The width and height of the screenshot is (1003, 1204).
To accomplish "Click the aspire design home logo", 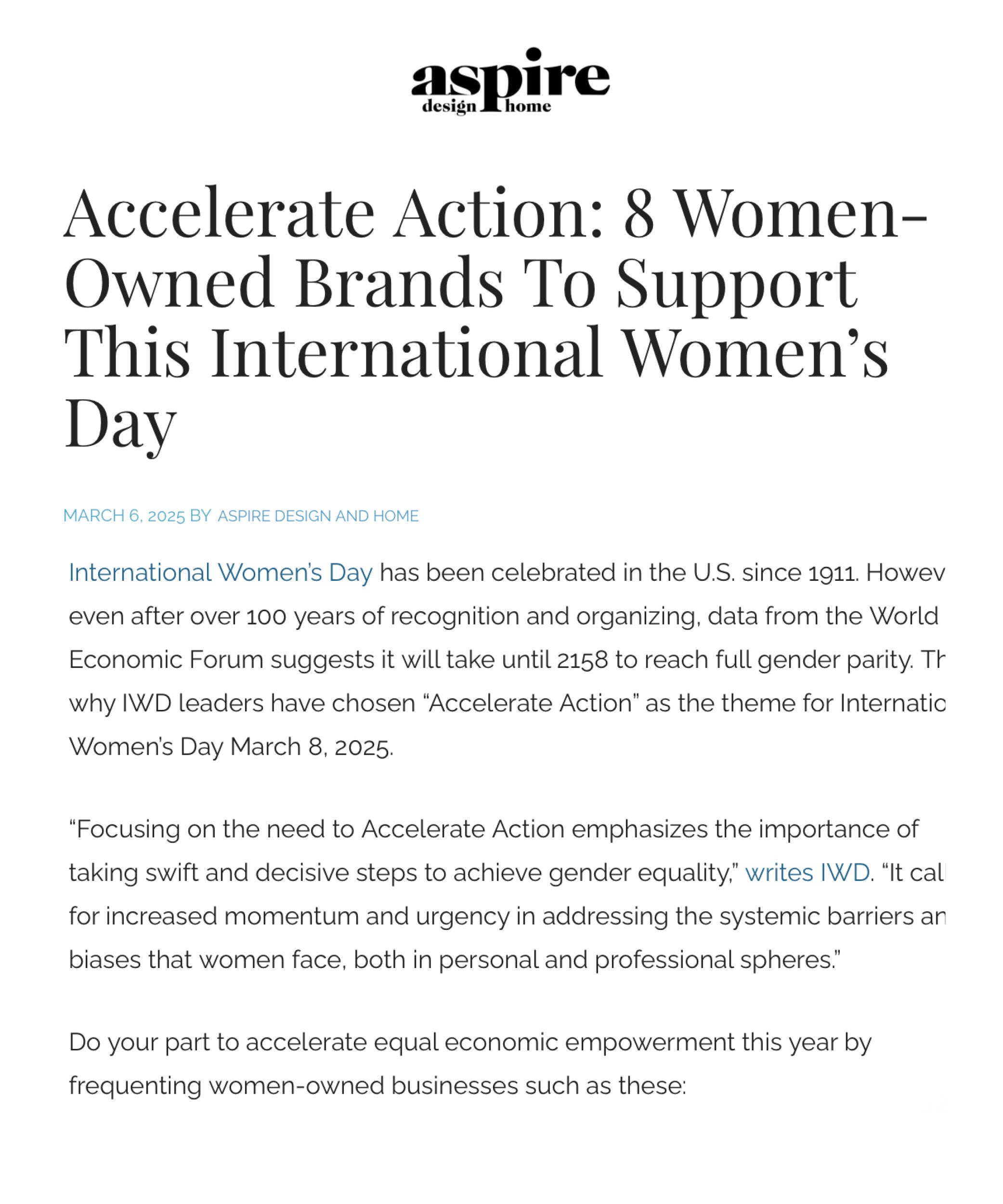I will point(509,81).
